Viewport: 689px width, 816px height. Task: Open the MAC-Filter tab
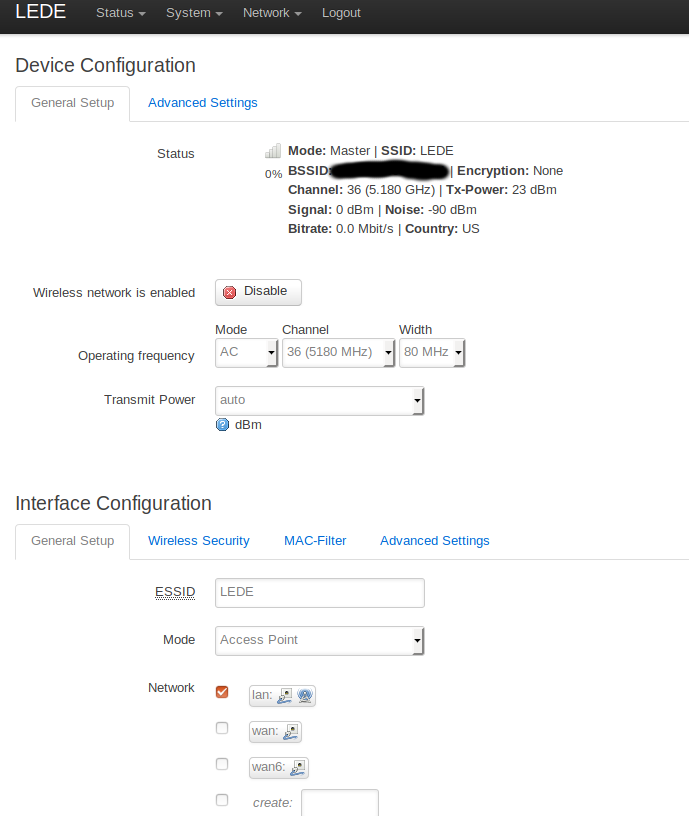[x=315, y=541]
